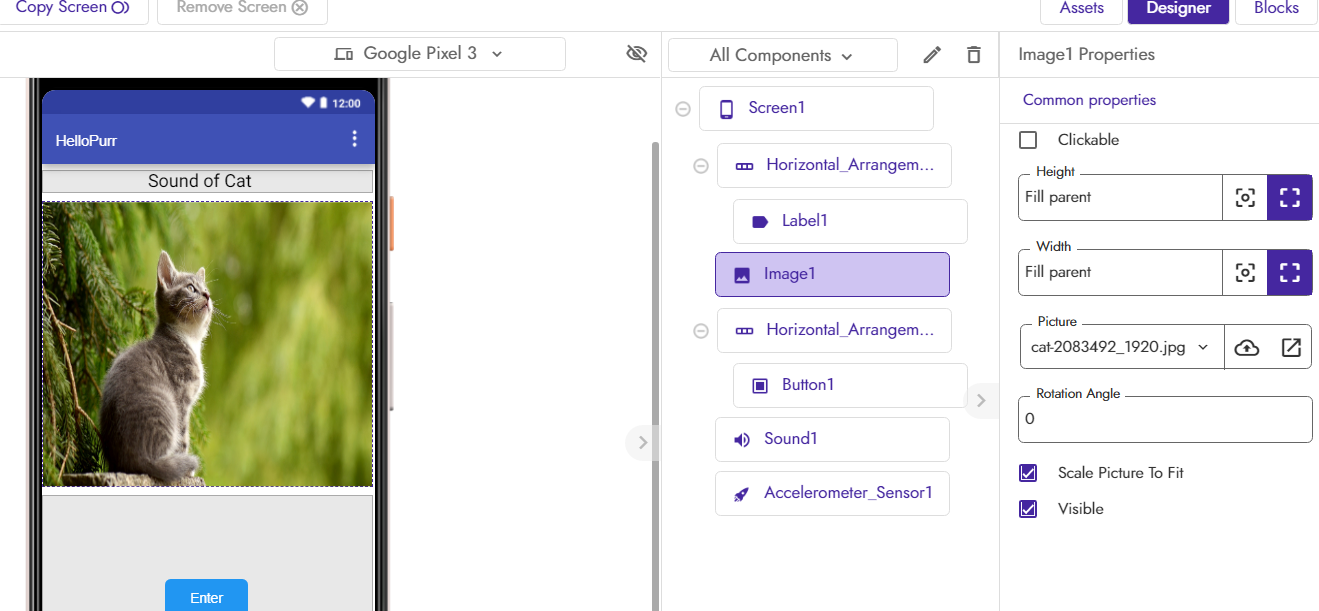The height and width of the screenshot is (611, 1319).
Task: Click the pencil rename component icon
Action: [x=932, y=55]
